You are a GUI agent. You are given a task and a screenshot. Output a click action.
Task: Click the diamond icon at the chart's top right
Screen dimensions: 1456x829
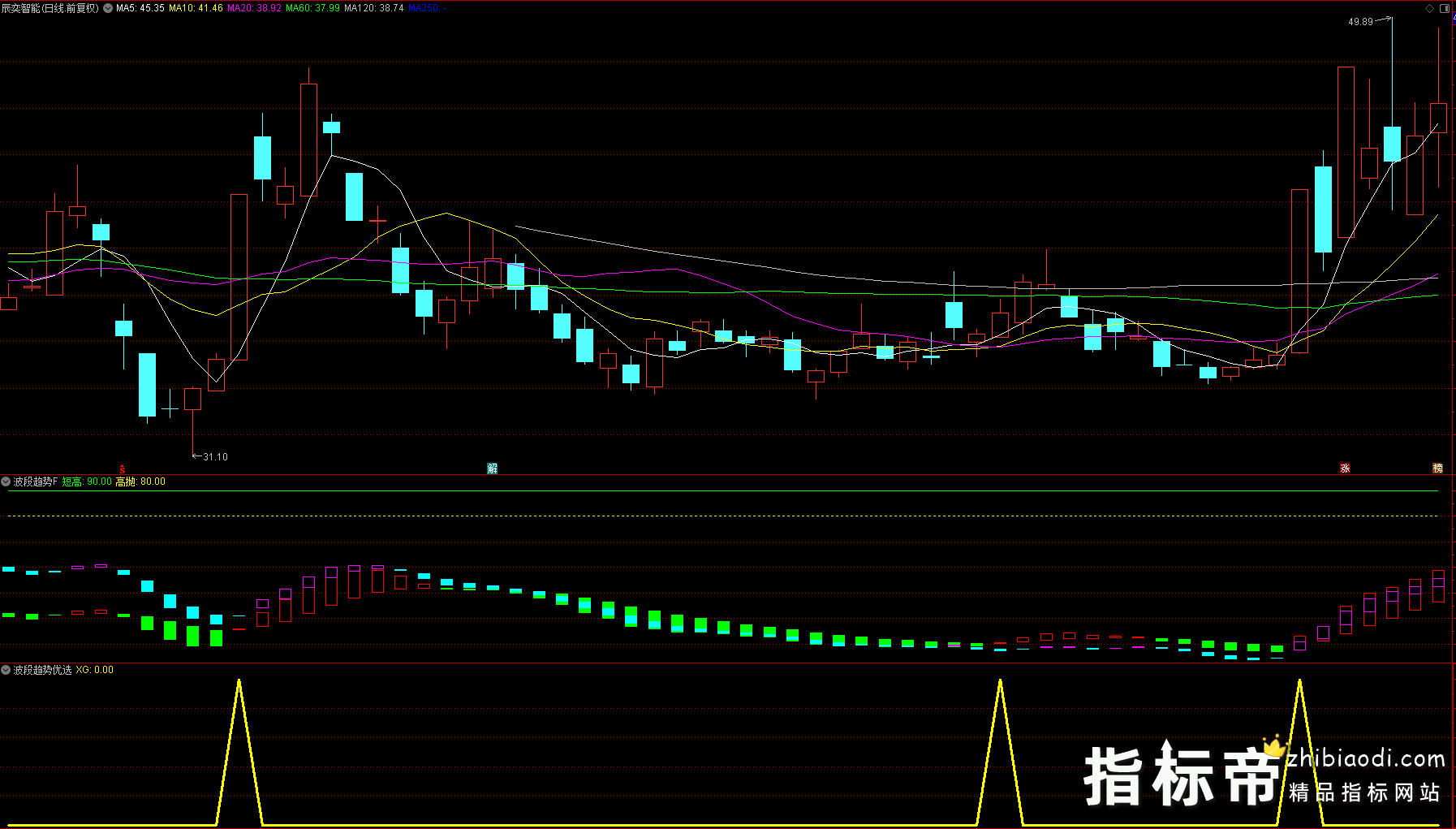tap(1430, 8)
